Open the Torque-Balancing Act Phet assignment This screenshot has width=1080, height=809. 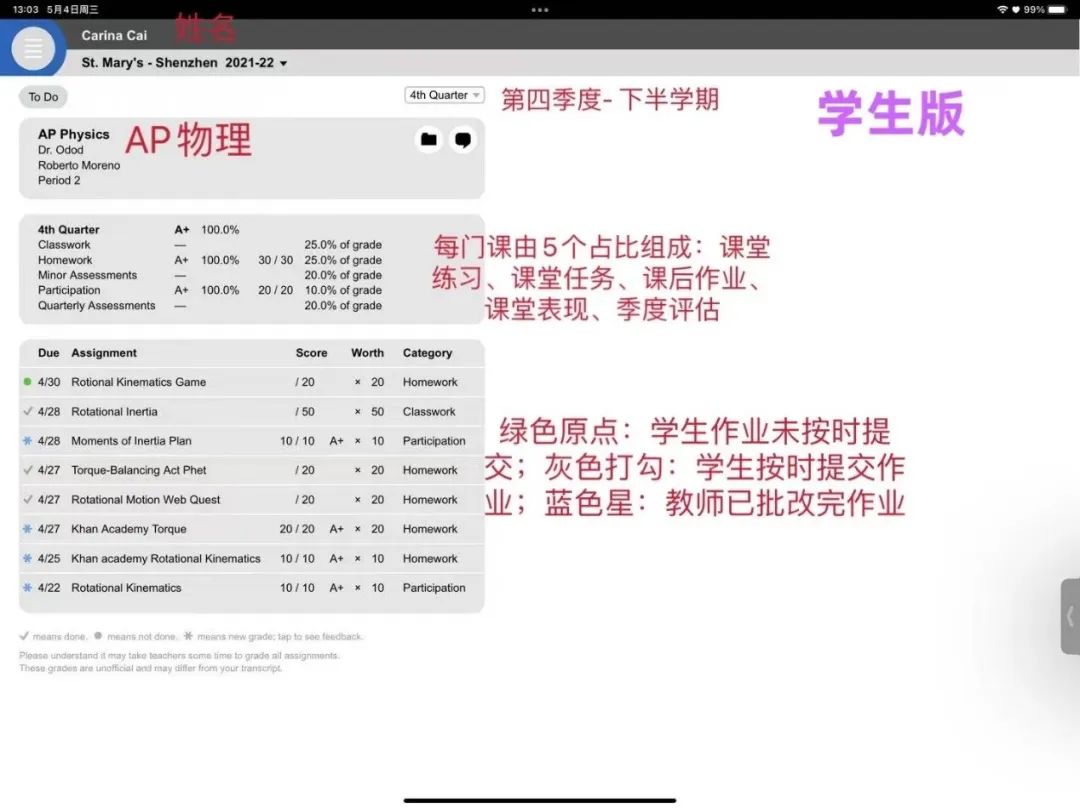[251, 470]
